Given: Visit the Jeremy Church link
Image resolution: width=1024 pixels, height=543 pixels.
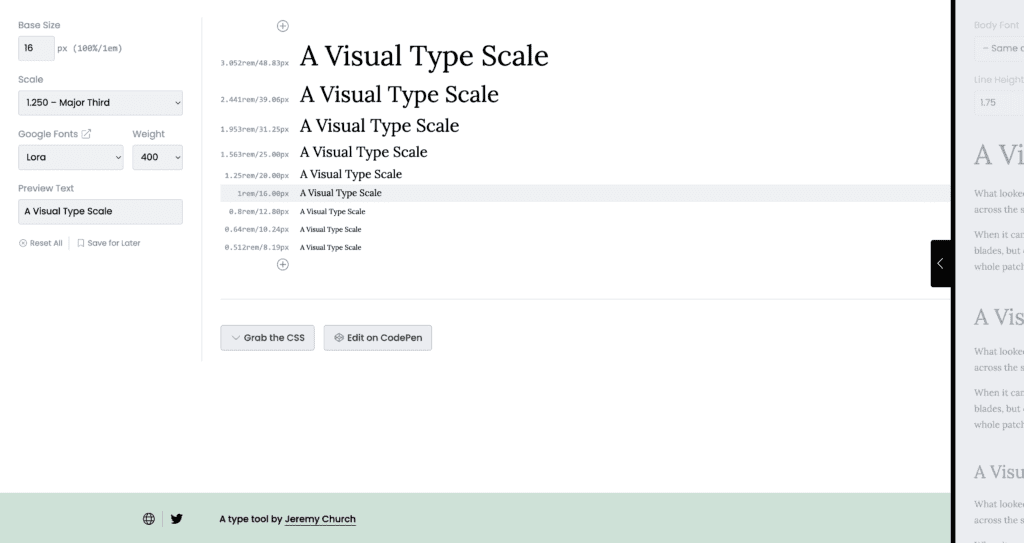Looking at the screenshot, I should [320, 519].
